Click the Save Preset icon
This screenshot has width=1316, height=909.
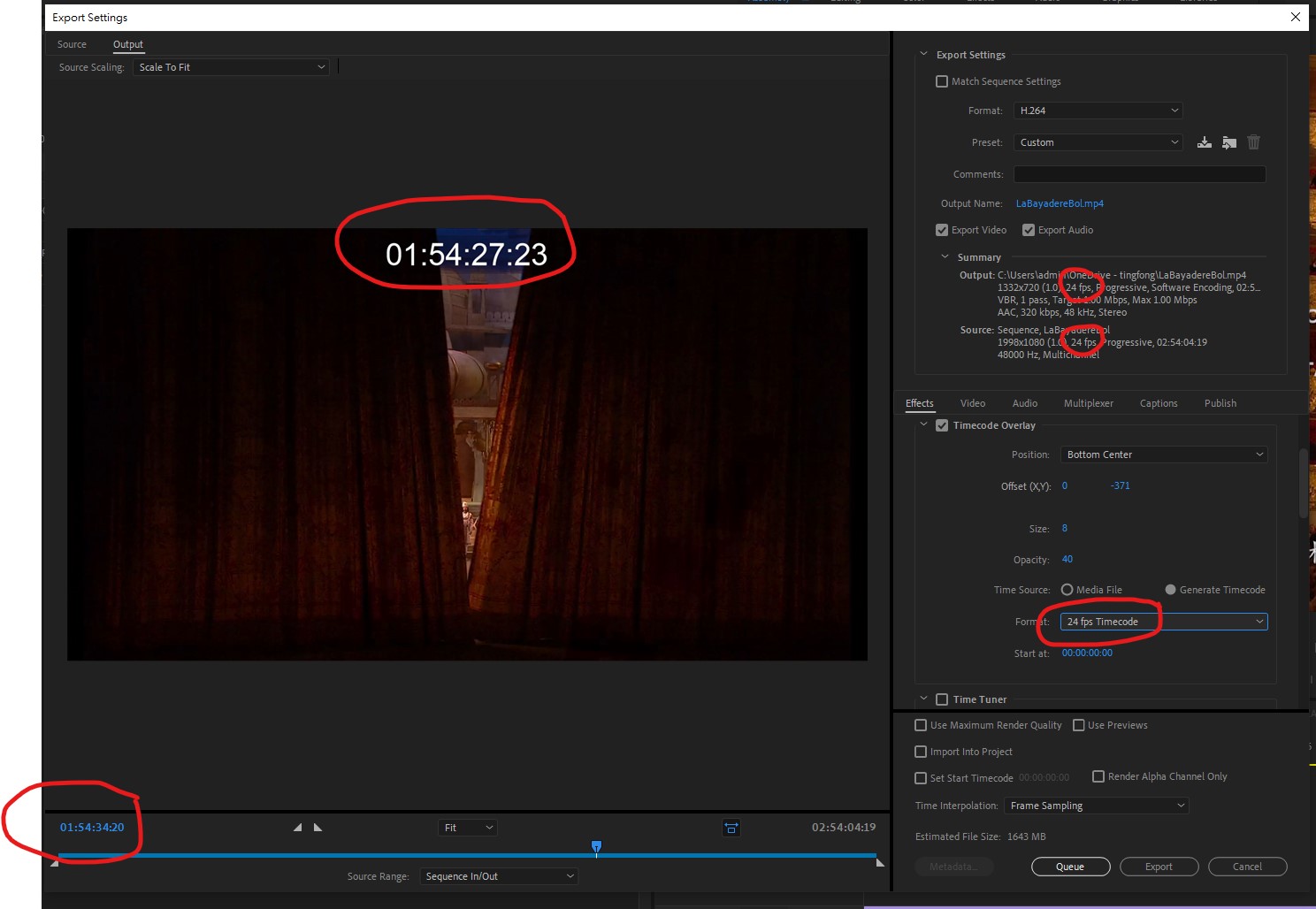click(x=1204, y=141)
